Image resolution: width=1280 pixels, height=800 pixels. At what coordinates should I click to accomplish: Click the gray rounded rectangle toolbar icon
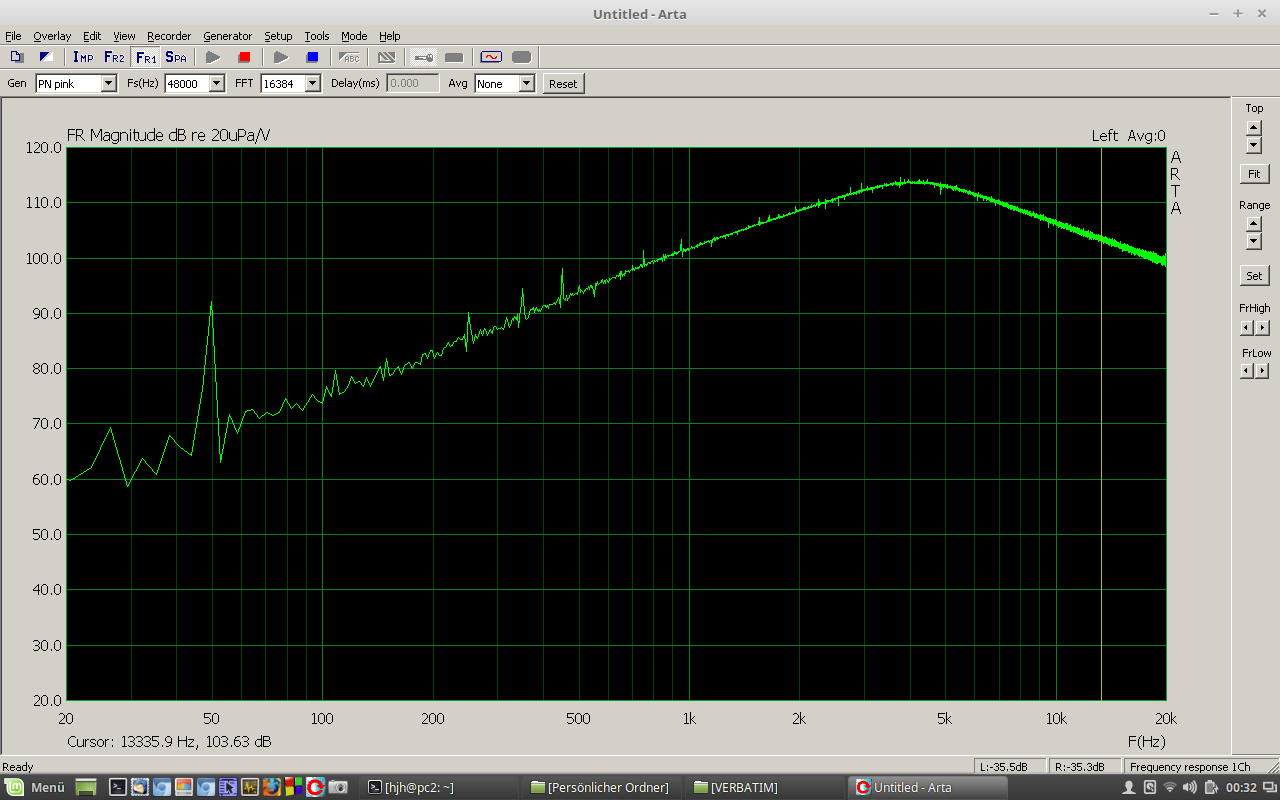521,57
